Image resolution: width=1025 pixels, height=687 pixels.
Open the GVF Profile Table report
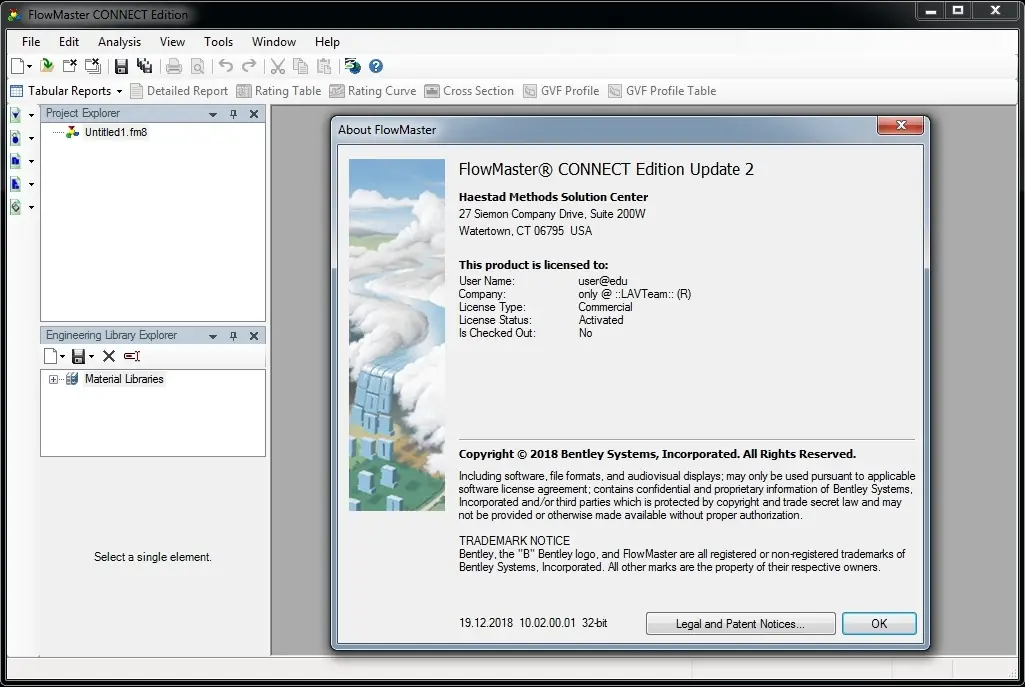point(662,91)
